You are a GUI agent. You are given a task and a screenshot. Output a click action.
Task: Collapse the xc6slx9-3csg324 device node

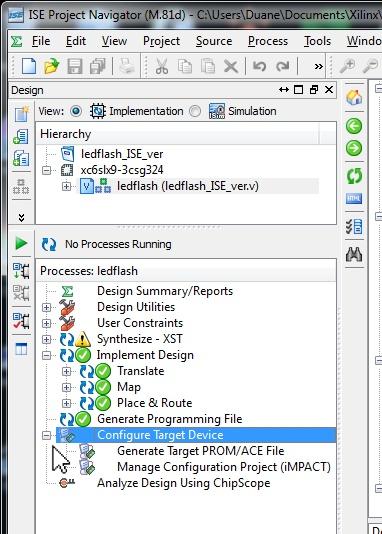46,170
